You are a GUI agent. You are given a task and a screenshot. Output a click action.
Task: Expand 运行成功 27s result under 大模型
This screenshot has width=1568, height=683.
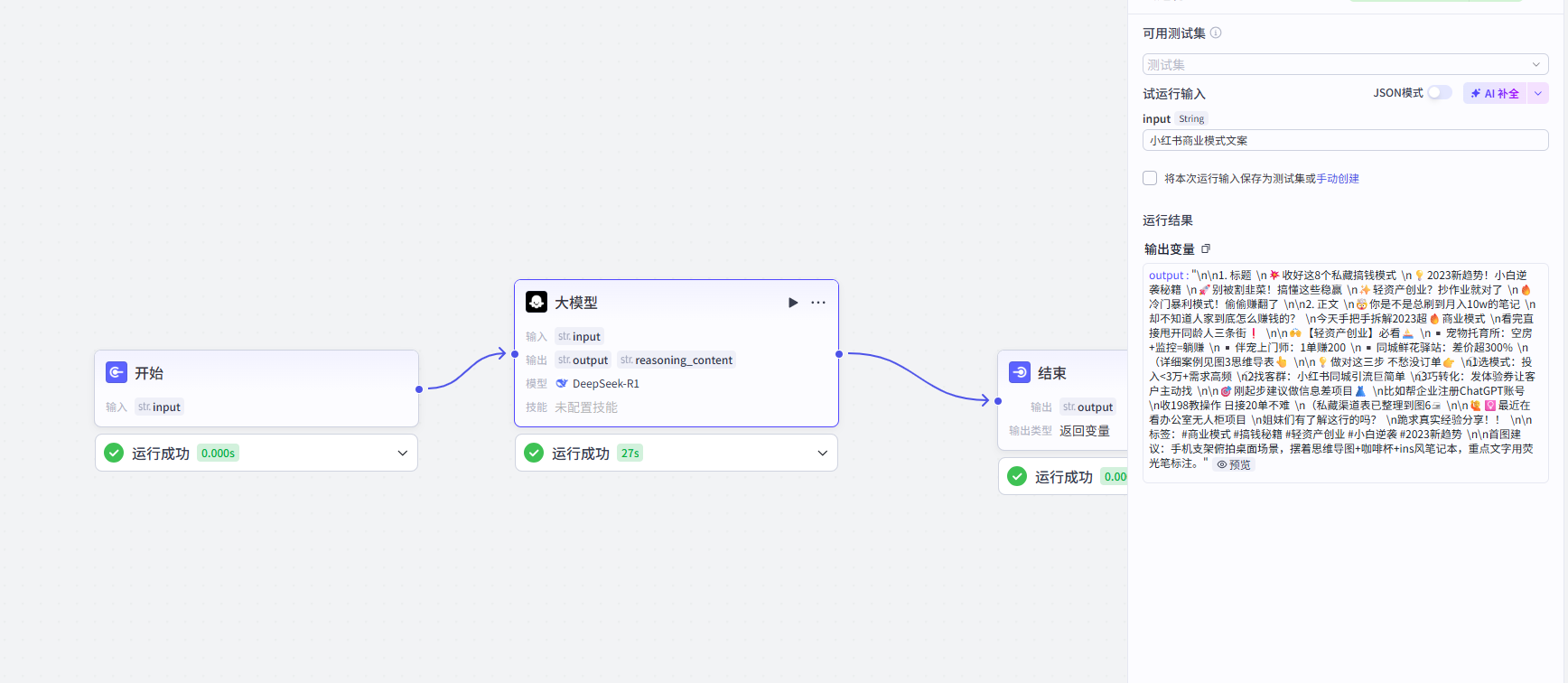(x=823, y=453)
